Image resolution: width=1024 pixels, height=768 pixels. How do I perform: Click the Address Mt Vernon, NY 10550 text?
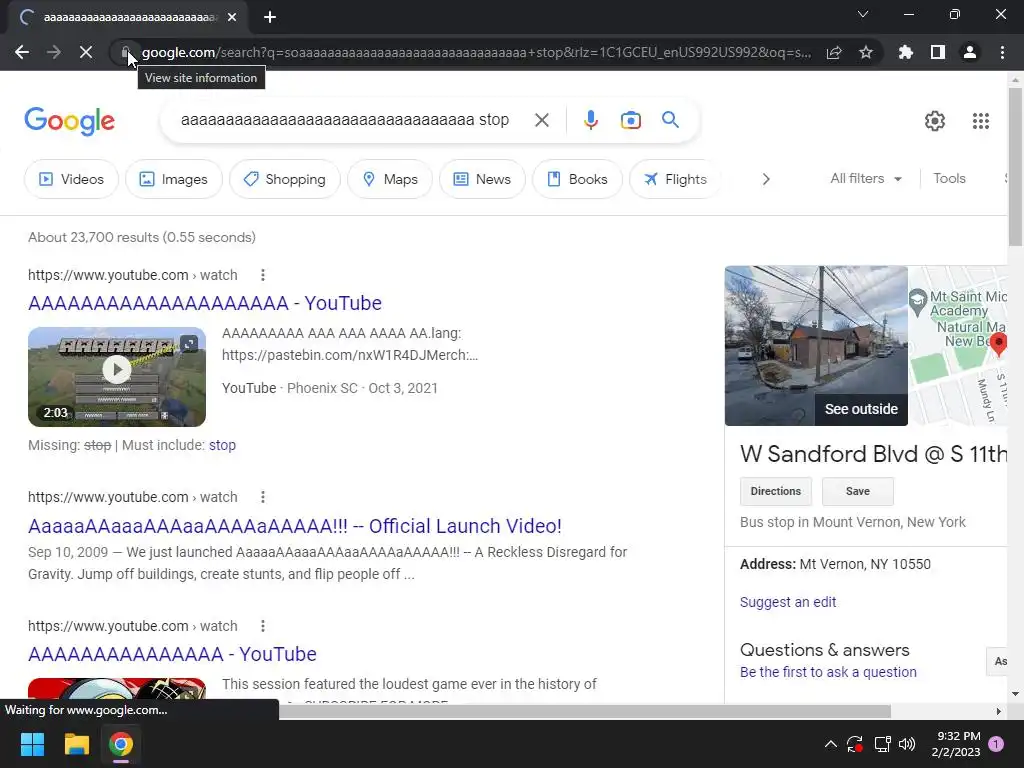[835, 564]
